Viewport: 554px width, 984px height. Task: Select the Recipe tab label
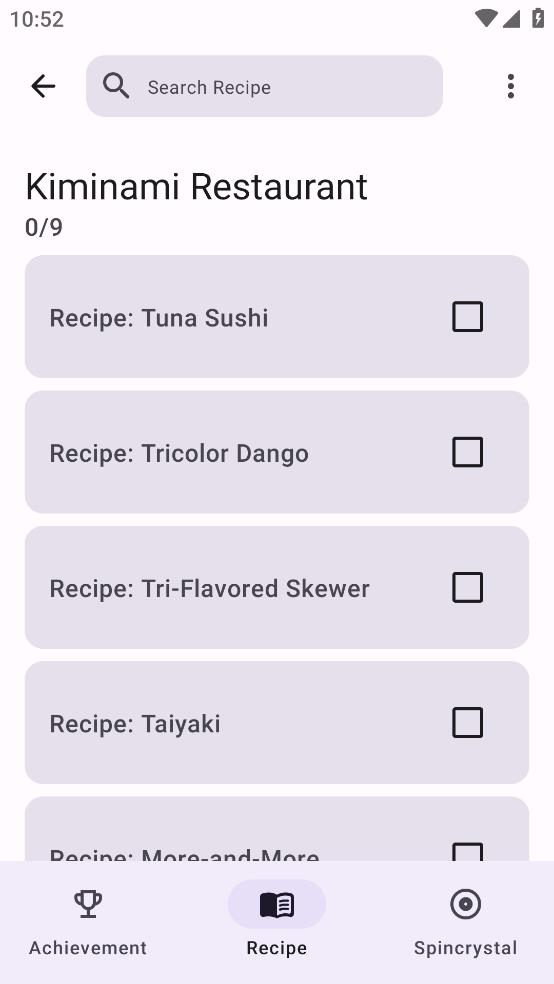coord(277,948)
